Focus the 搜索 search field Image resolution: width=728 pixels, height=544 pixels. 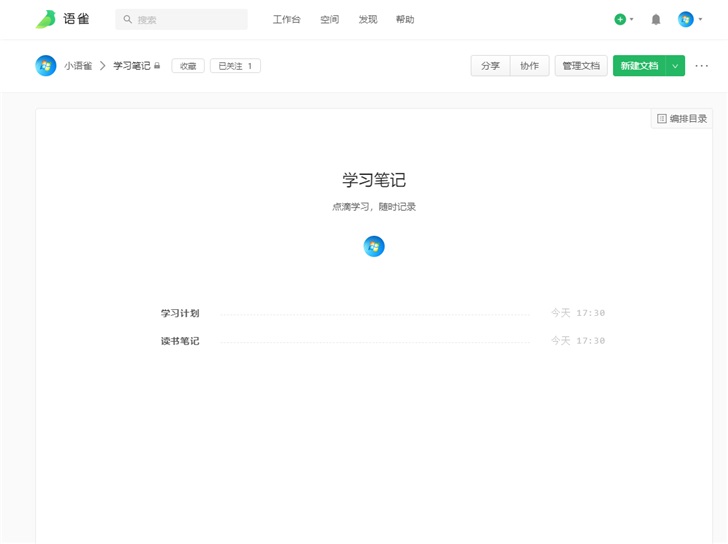click(181, 19)
